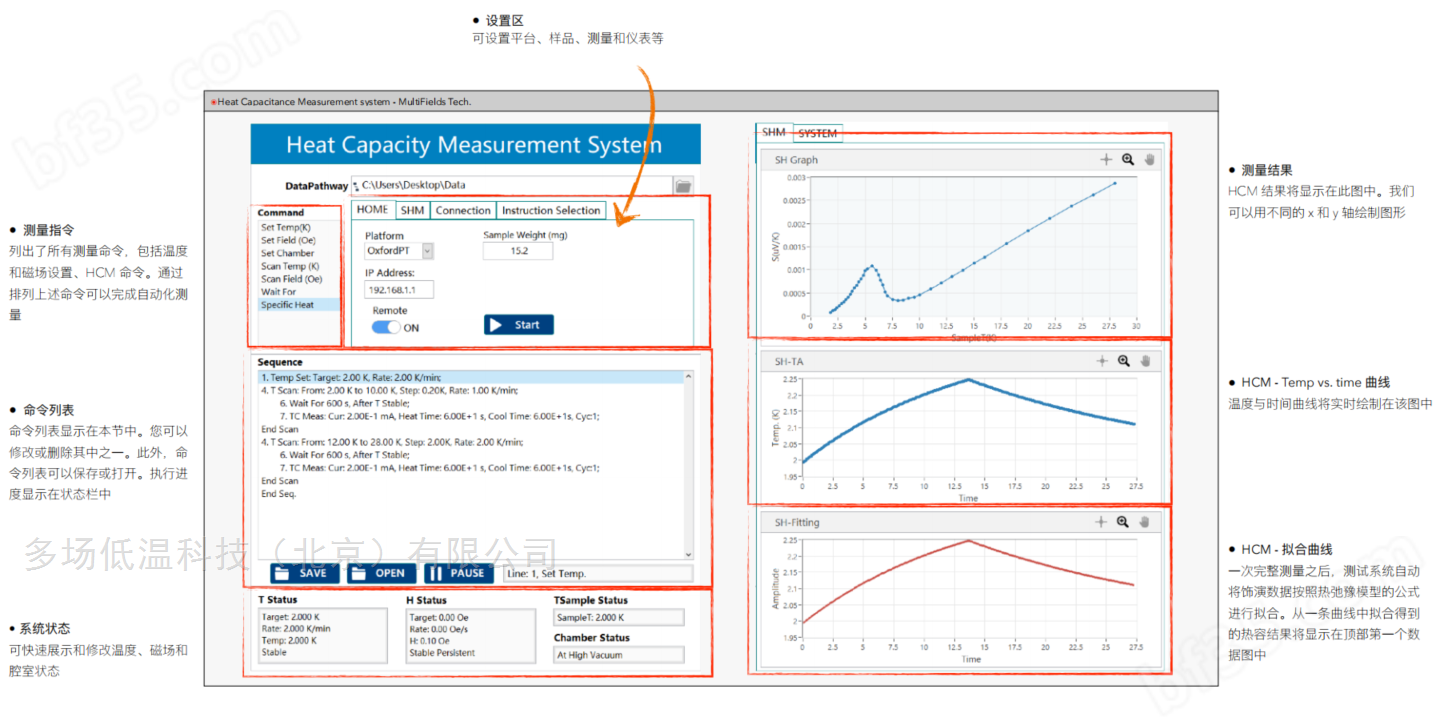Click the crosshair cursor tool in SH Graph

click(x=1106, y=159)
